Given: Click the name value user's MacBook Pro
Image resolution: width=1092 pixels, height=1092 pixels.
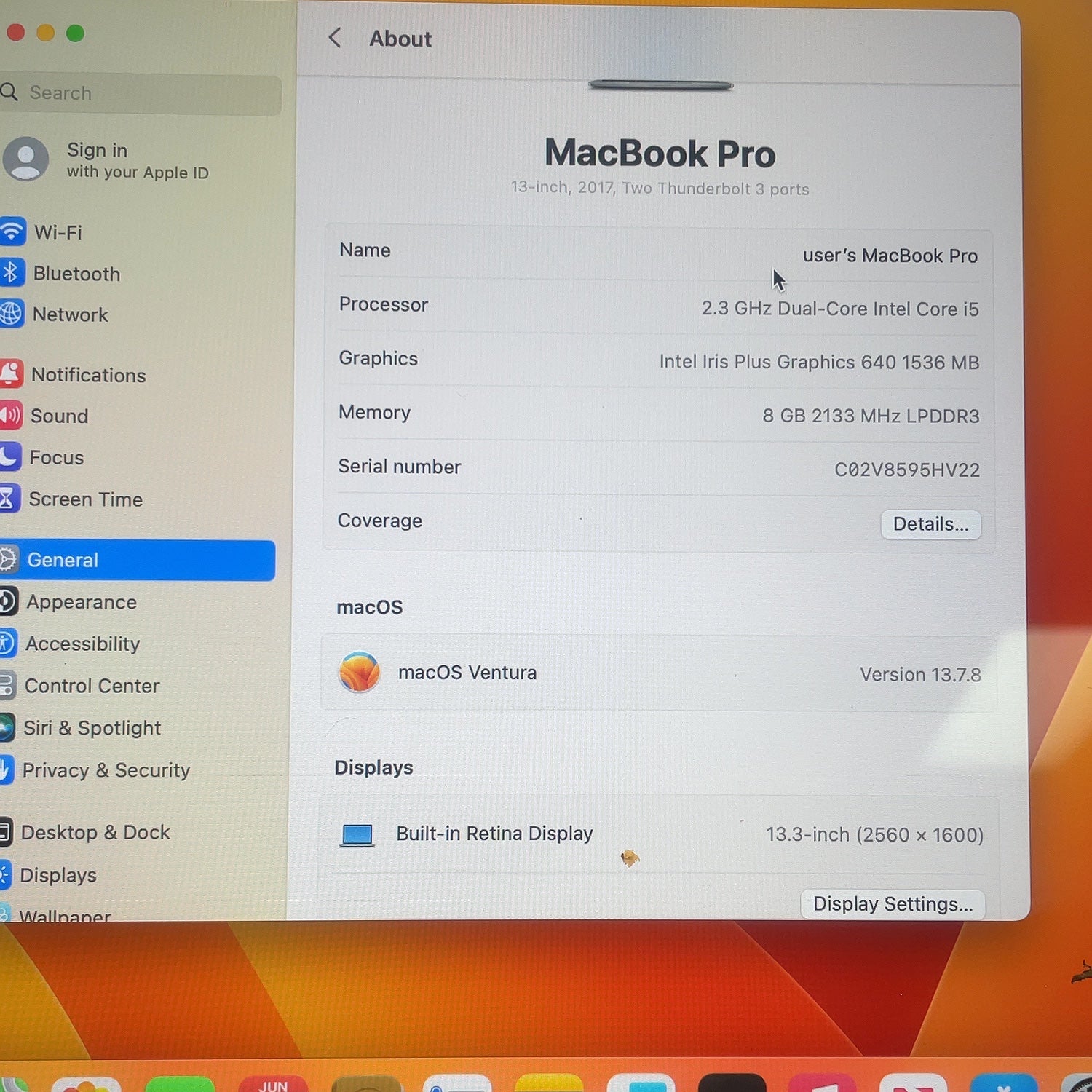Looking at the screenshot, I should coord(890,256).
